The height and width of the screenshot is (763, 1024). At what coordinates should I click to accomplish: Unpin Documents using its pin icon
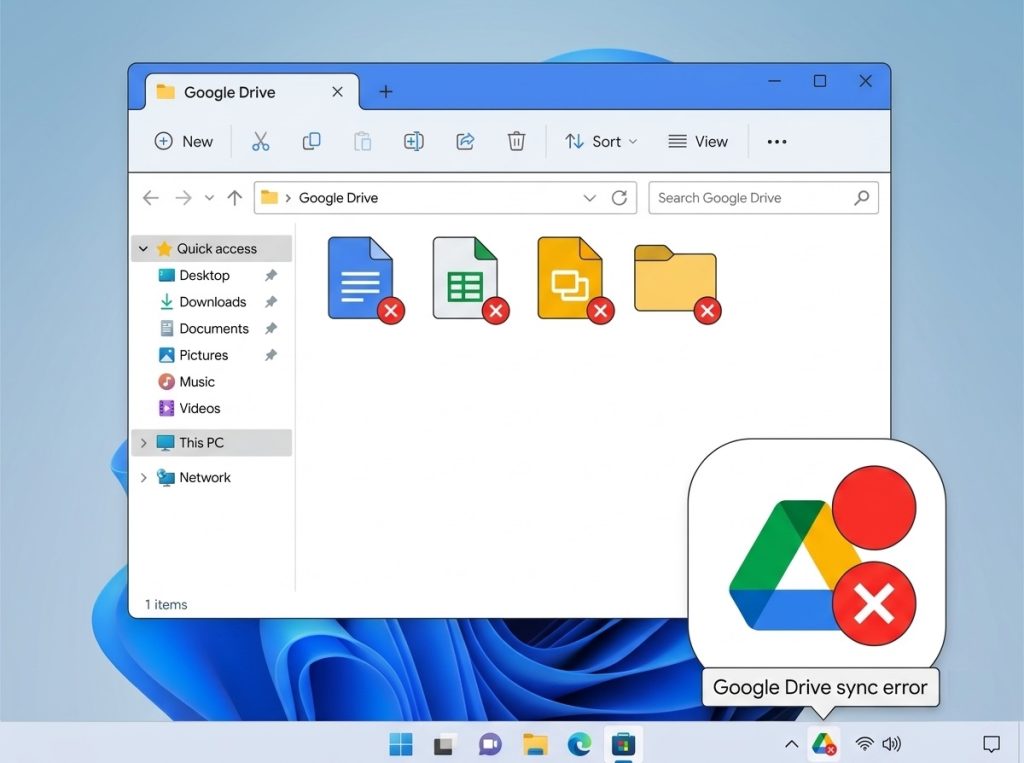270,329
